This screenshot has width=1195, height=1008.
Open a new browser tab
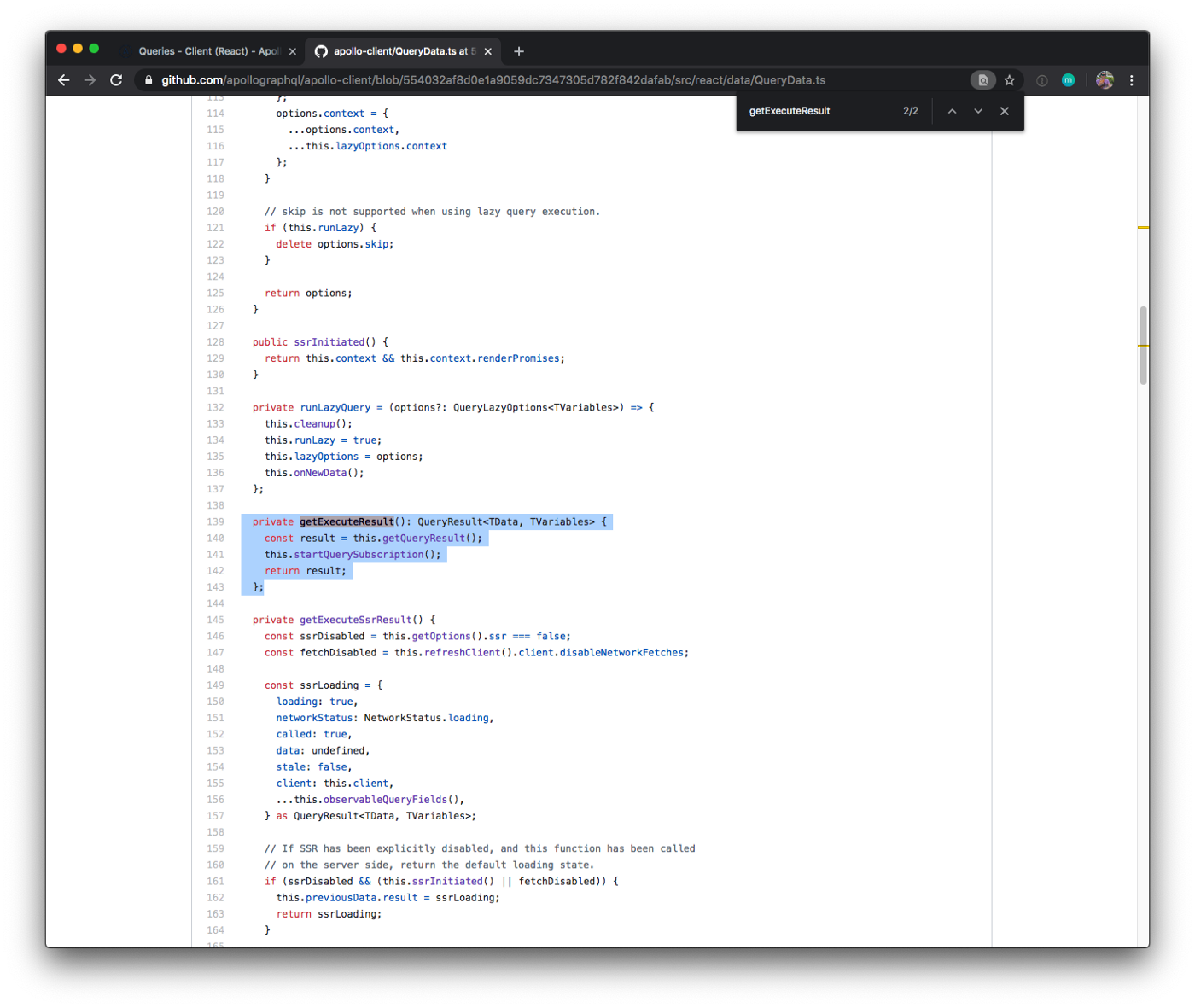519,51
